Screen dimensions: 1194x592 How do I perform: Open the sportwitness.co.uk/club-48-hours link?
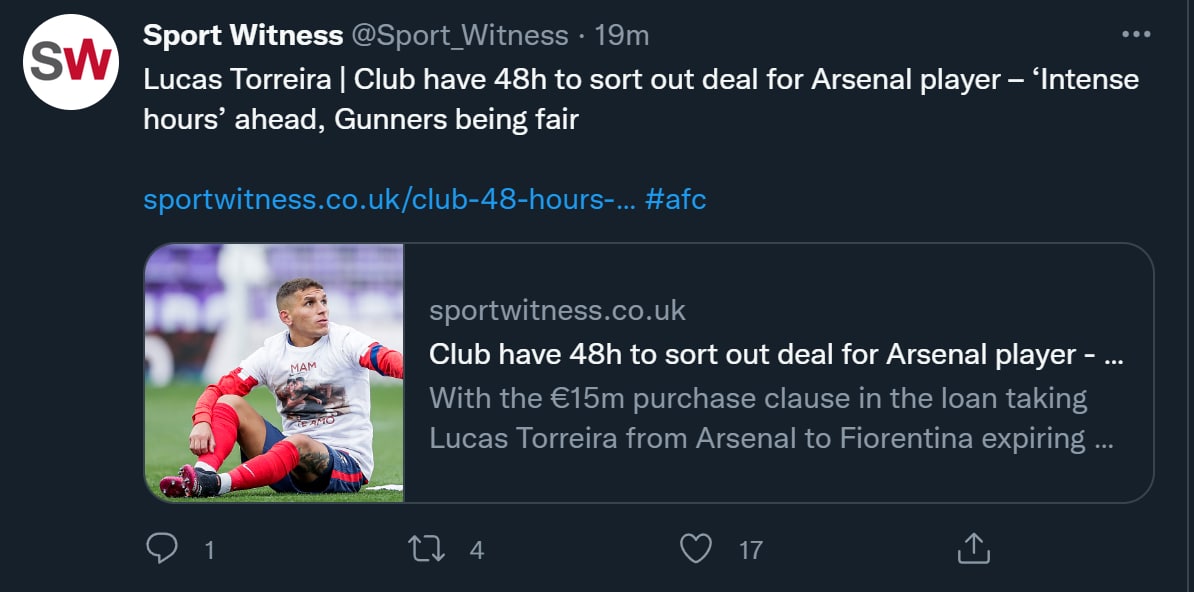point(389,199)
